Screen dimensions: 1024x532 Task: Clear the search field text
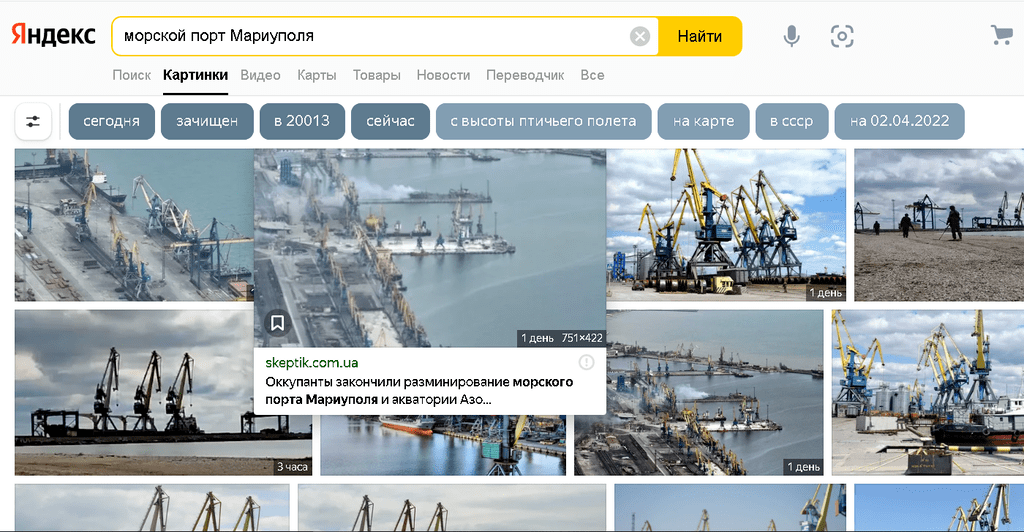coord(640,37)
